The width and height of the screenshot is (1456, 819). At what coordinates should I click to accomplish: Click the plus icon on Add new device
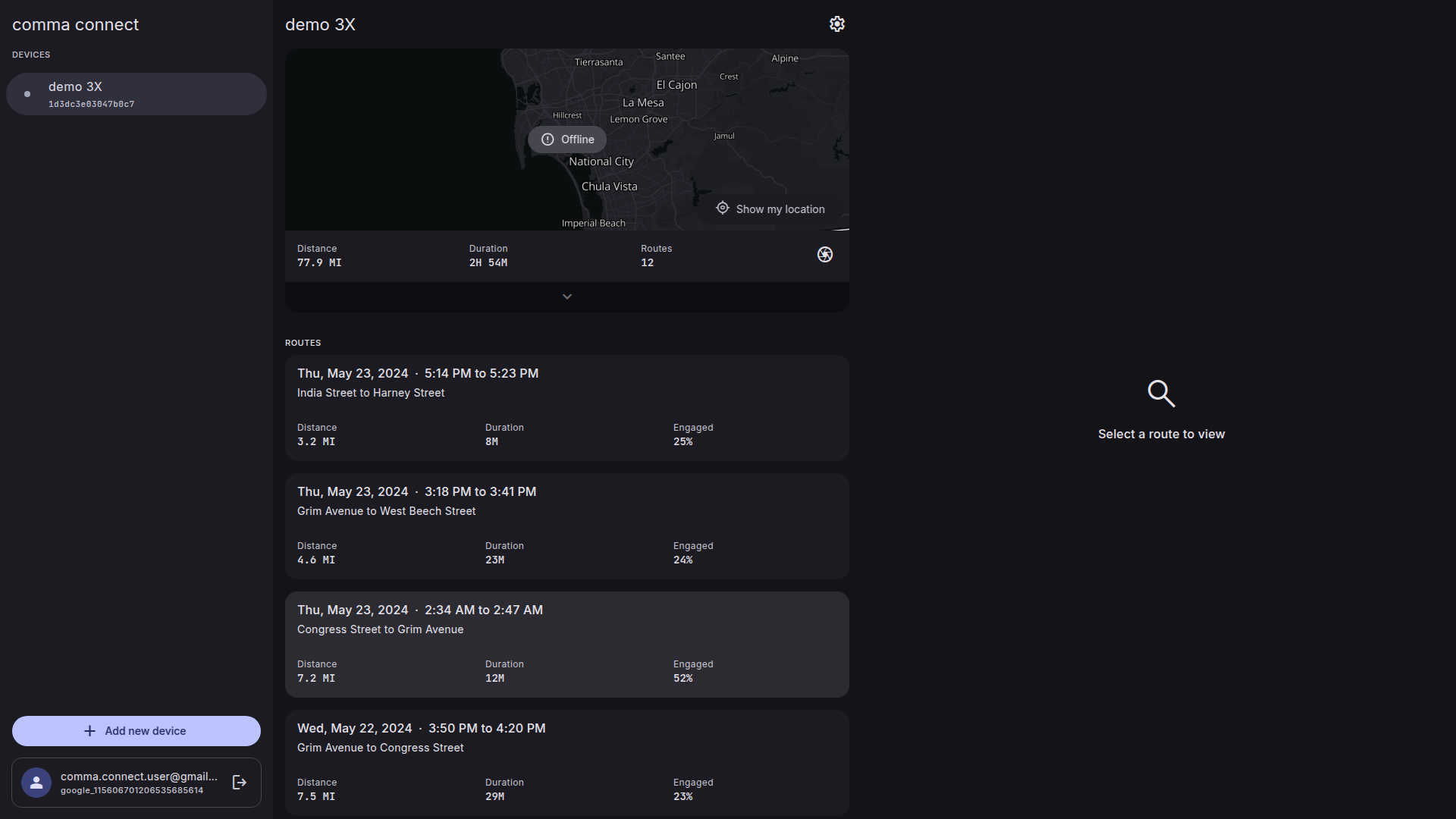pos(89,731)
